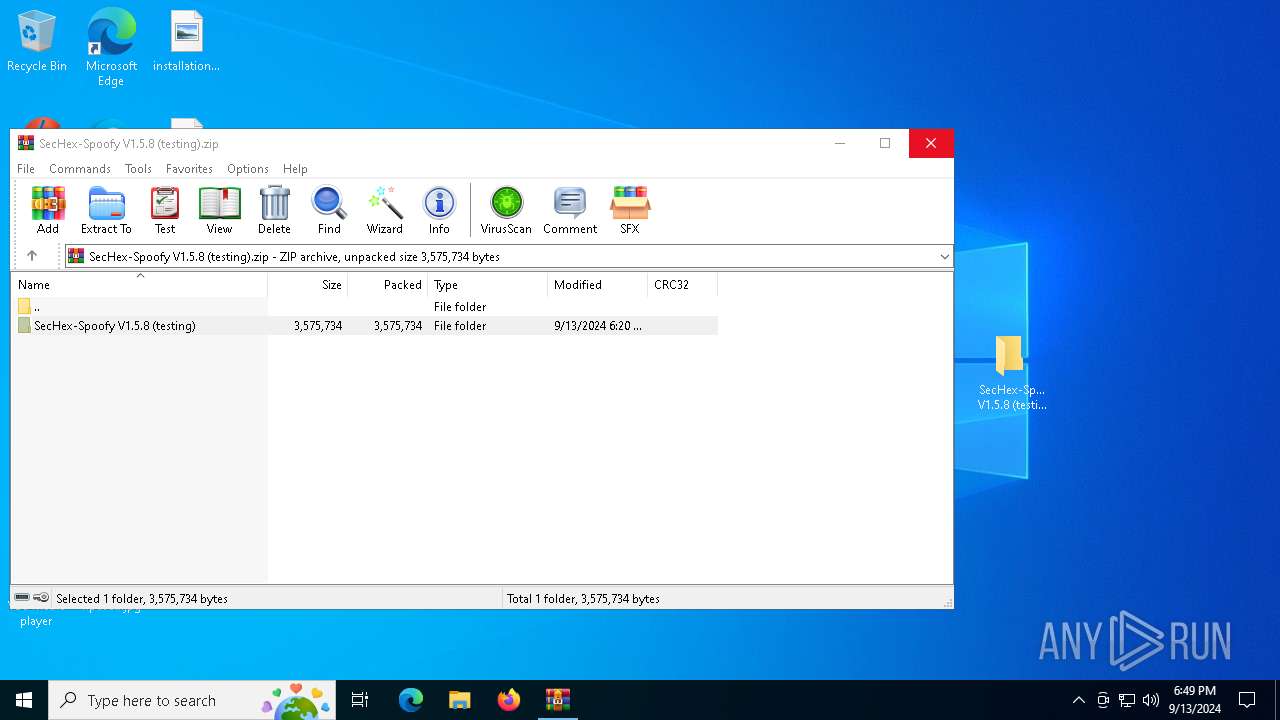
Task: Launch Firefox from the taskbar
Action: point(509,700)
